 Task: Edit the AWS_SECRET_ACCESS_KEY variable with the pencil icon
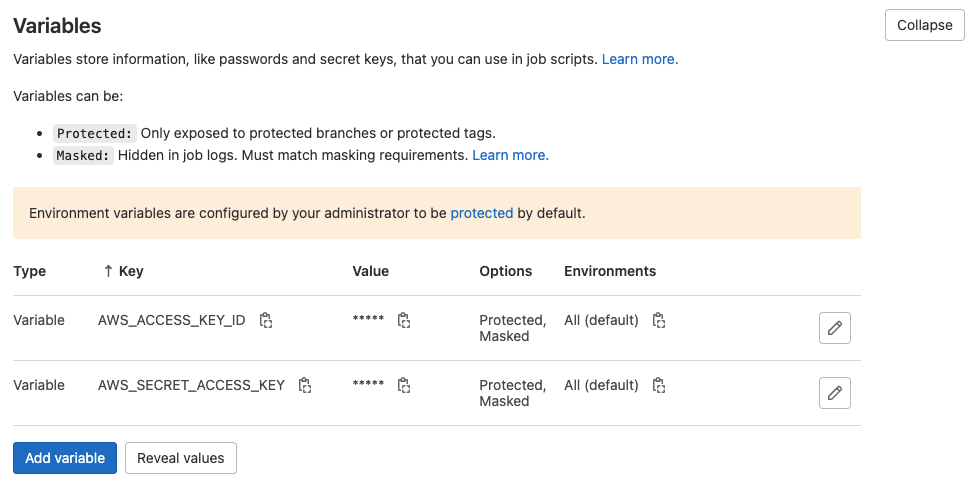coord(834,393)
